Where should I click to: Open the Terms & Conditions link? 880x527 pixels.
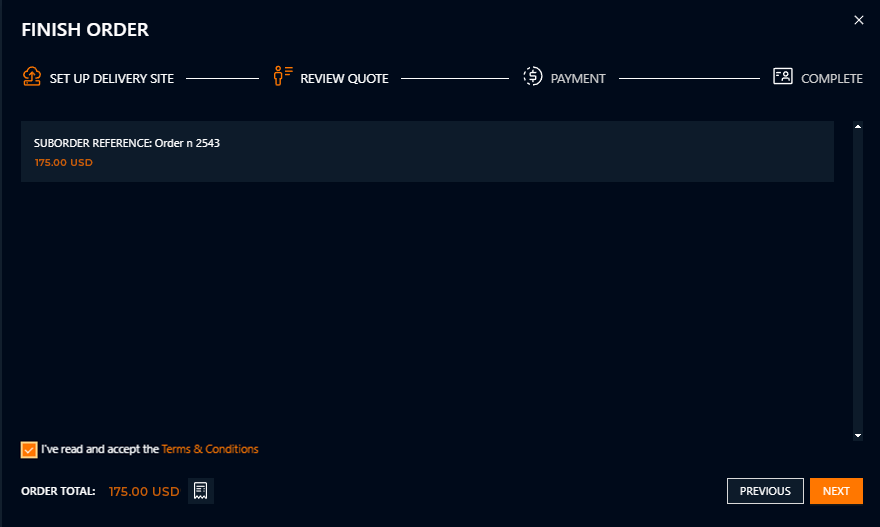(210, 450)
